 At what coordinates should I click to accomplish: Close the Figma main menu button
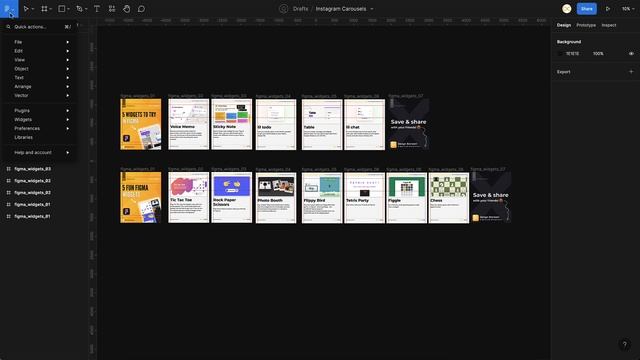coord(9,9)
